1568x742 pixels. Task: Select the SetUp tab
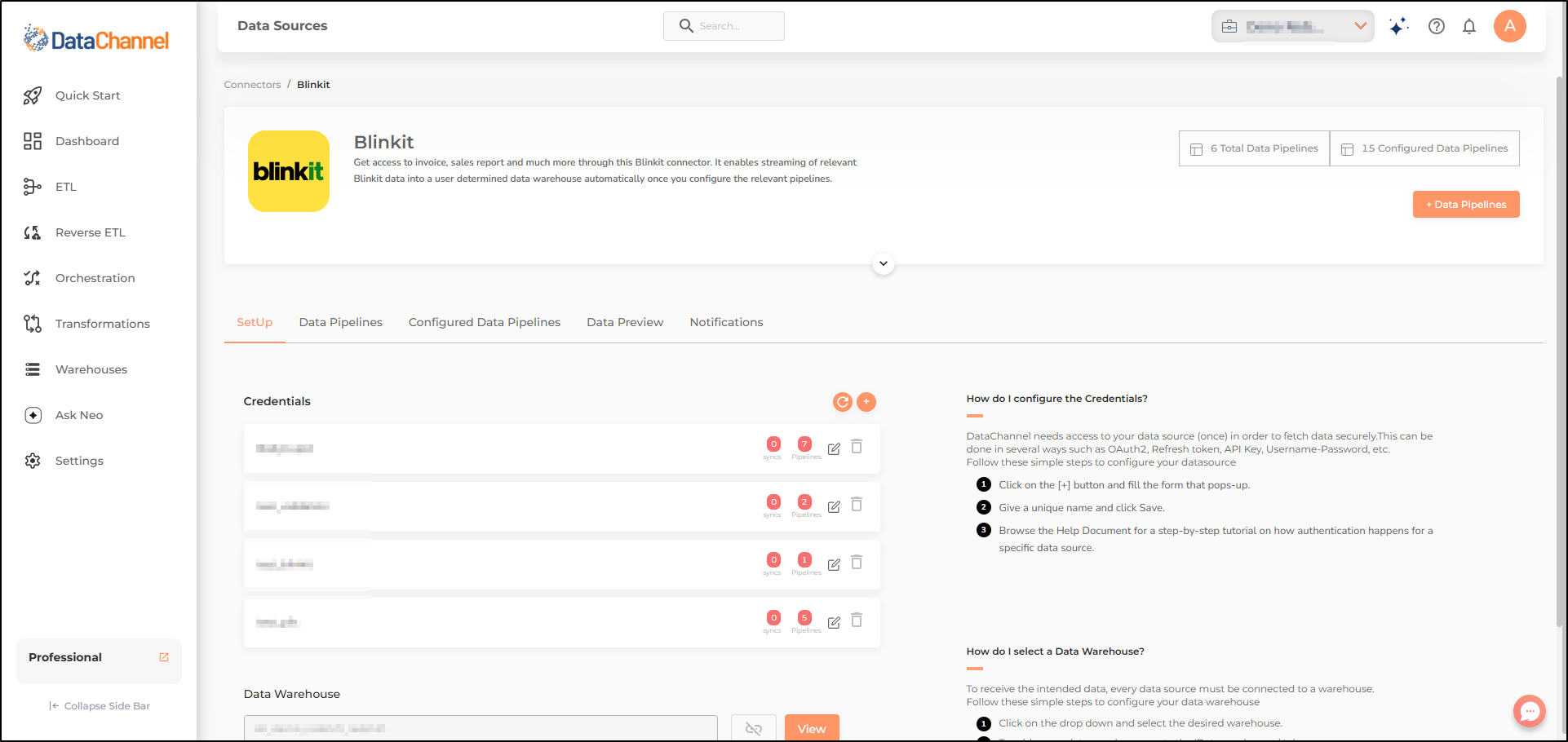pyautogui.click(x=255, y=322)
